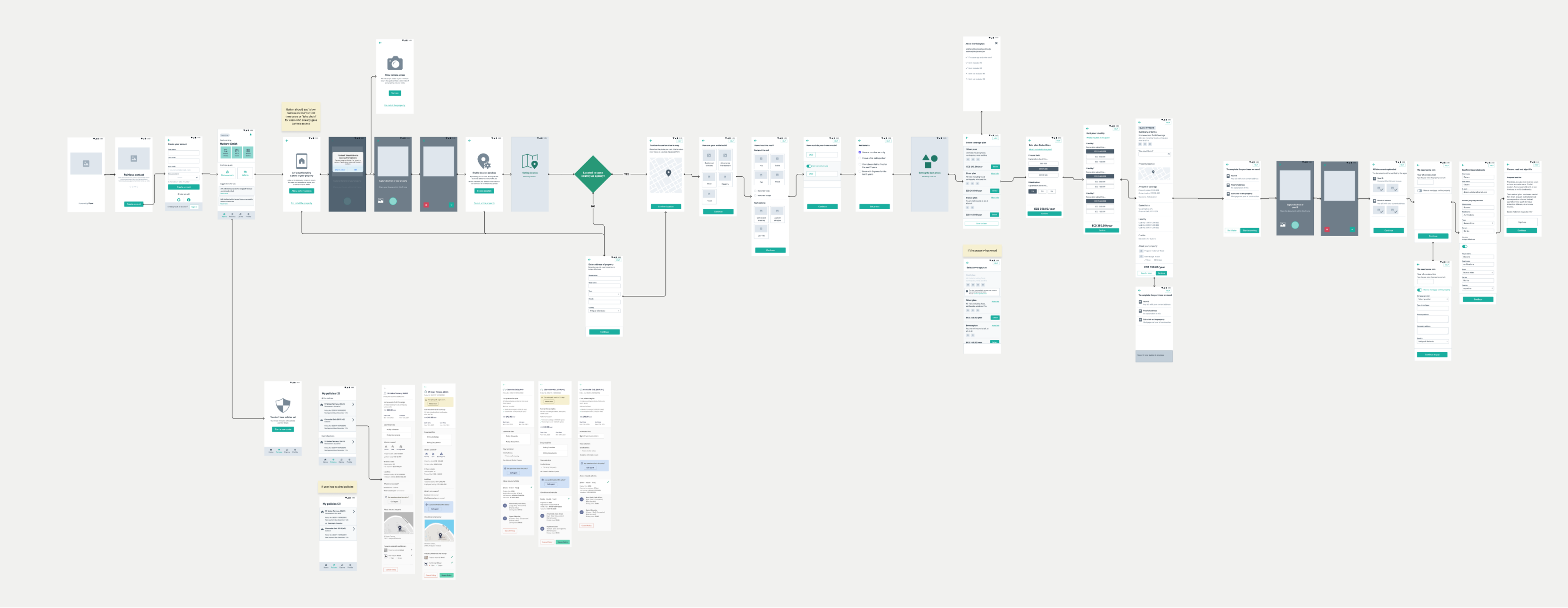Toggle mortgage switch on upper We need some info screen
This screenshot has width=1568, height=608.
pyautogui.click(x=1419, y=191)
